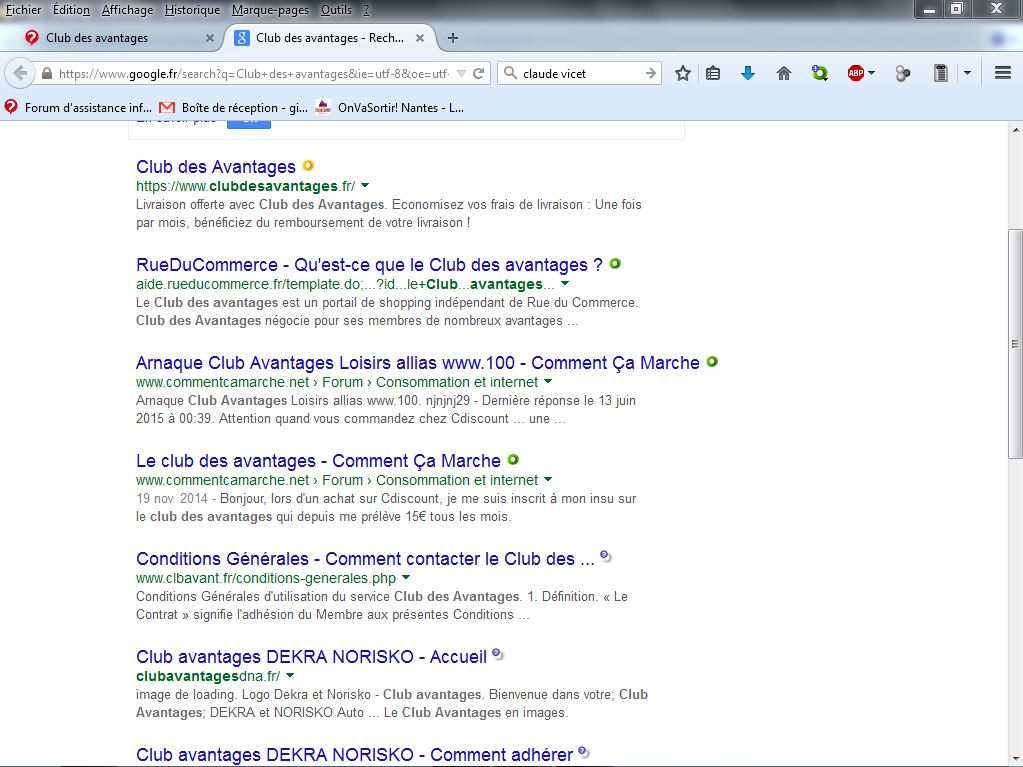Select the 'Club des avantages - Rech...' tab
Screen dimensions: 1023x767
(329, 38)
